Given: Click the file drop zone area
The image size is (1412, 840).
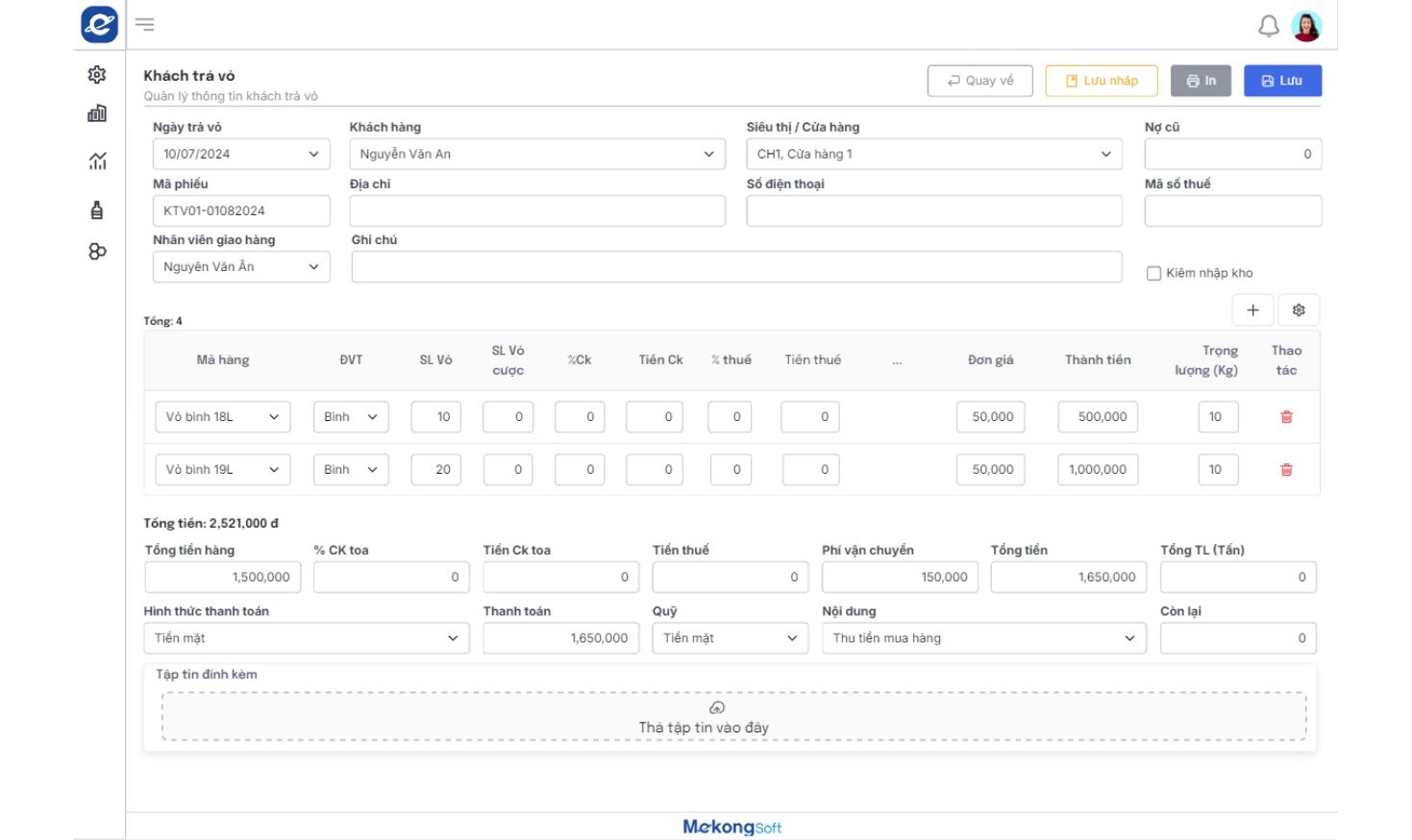Looking at the screenshot, I should click(733, 717).
